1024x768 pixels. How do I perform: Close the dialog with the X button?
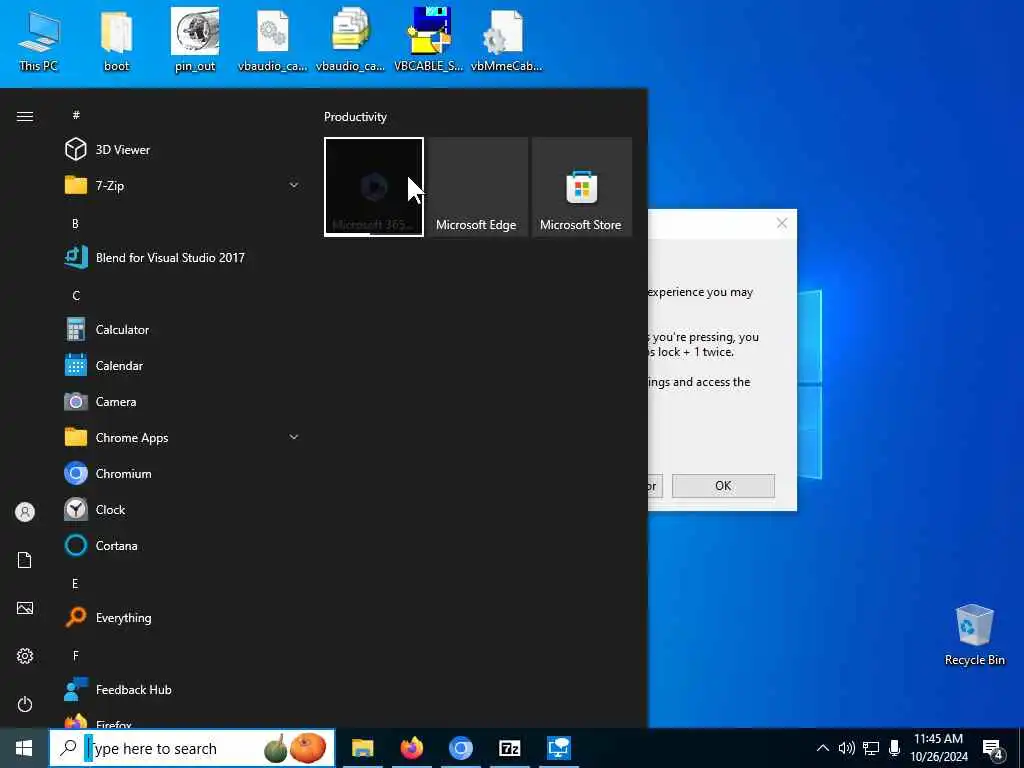tap(782, 223)
